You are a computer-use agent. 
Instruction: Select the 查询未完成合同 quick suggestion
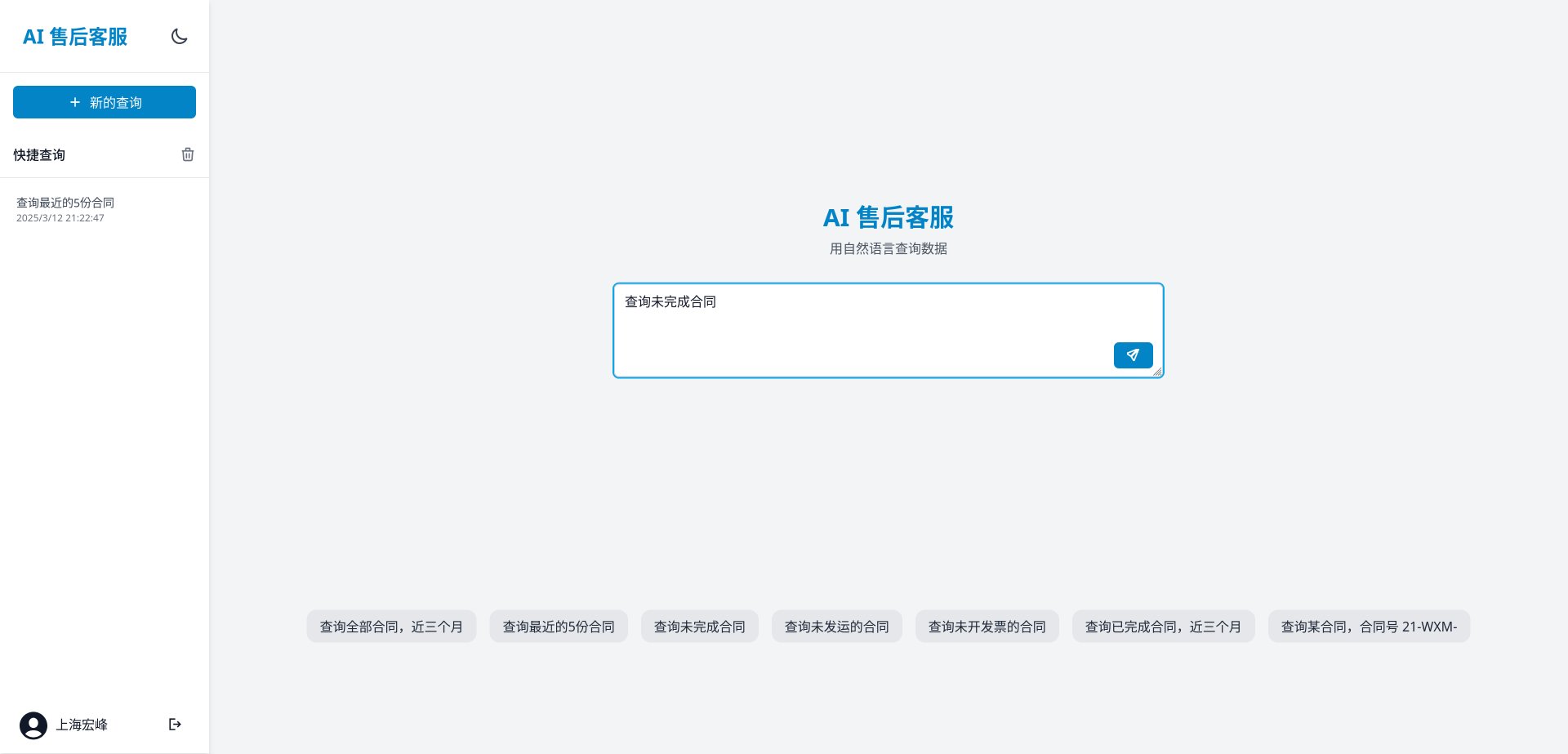(x=699, y=626)
